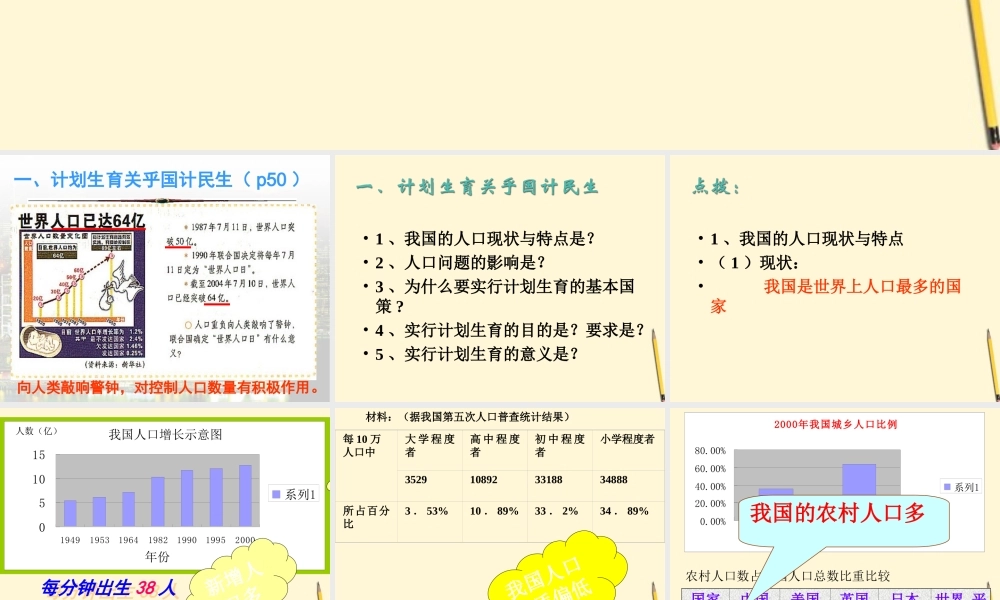
Task: Click the percentage 3．53%
Action: (x=427, y=511)
